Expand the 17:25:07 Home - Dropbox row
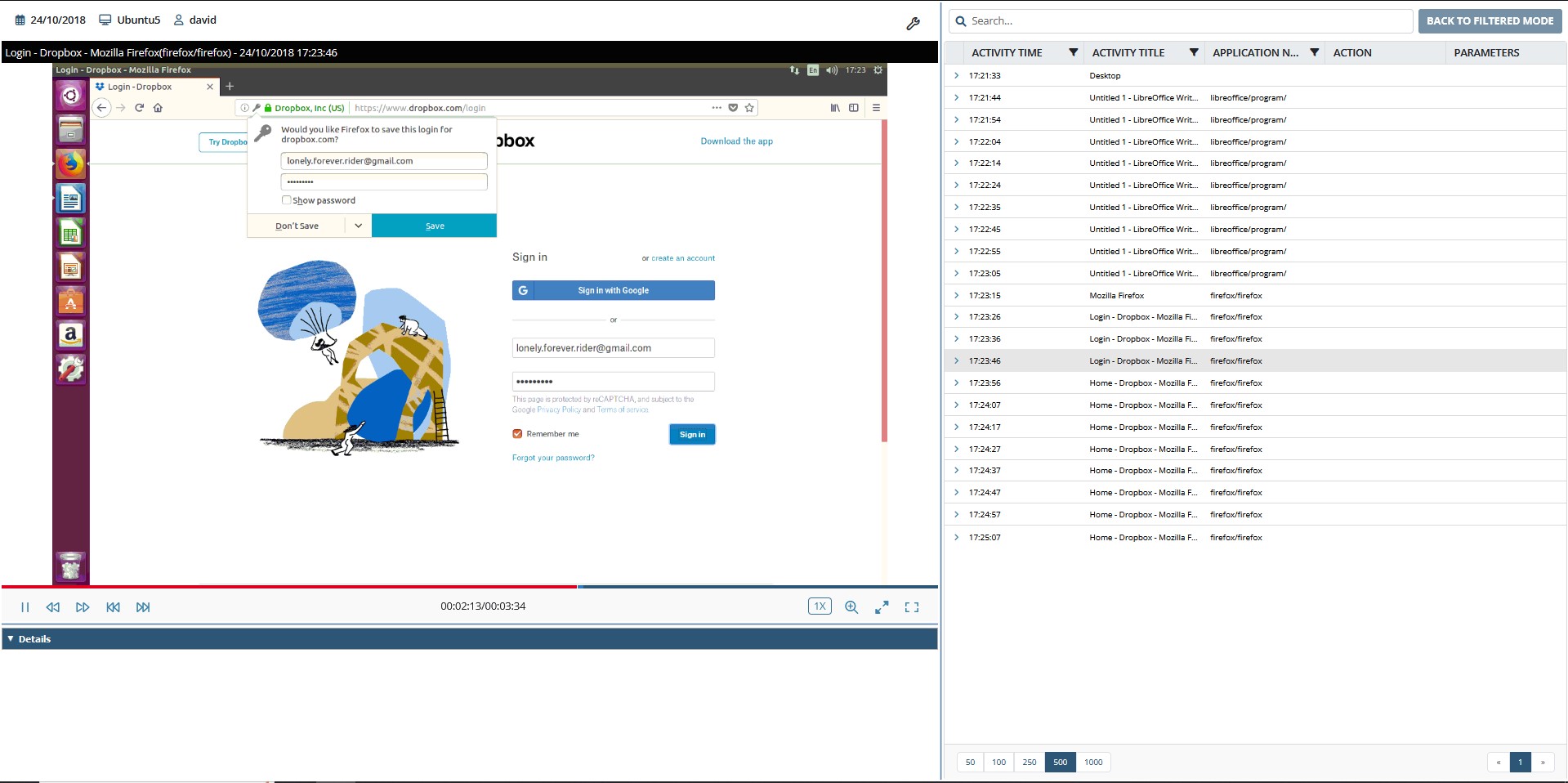The height and width of the screenshot is (783, 1568). tap(956, 537)
